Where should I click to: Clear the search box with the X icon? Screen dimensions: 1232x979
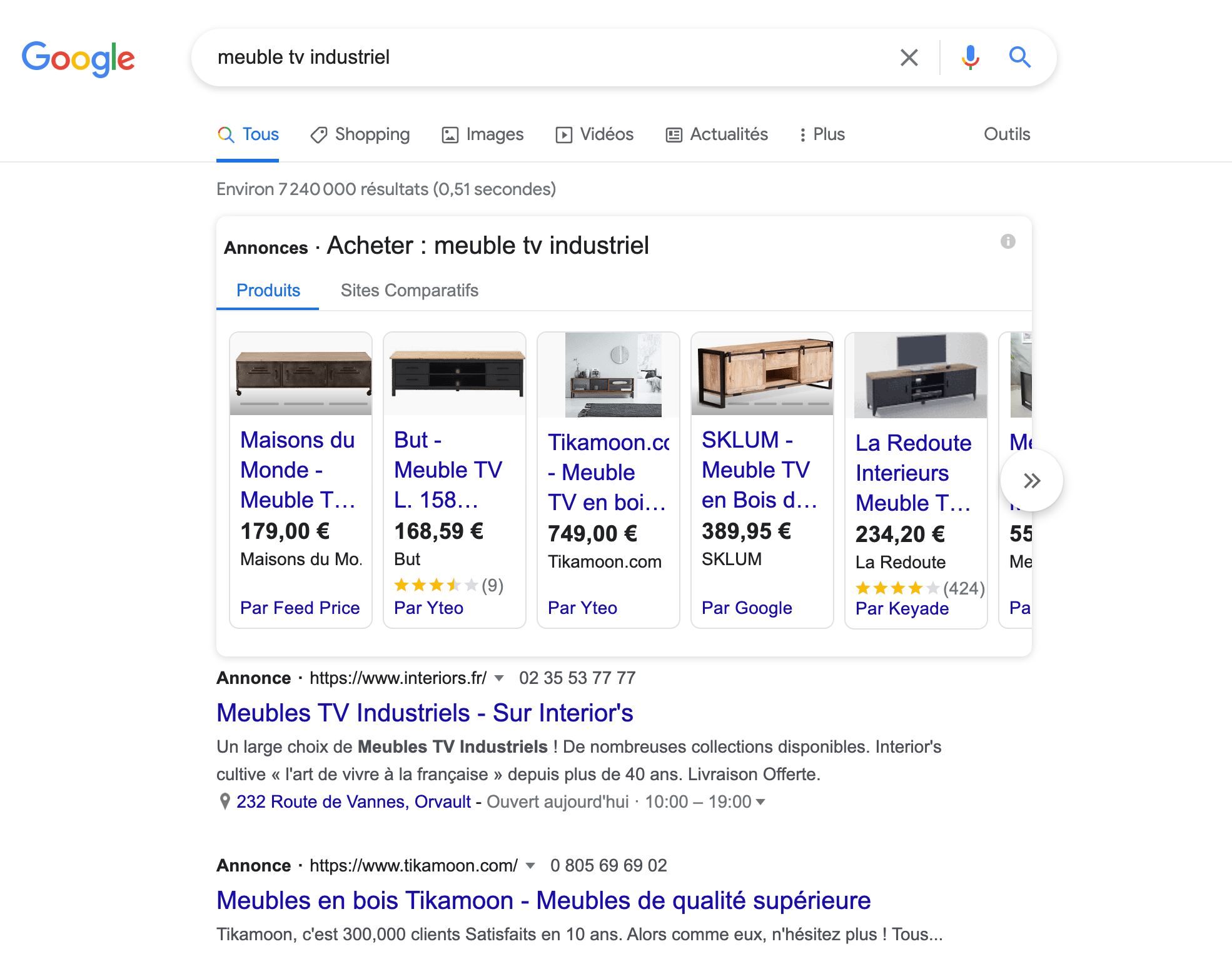tap(909, 58)
